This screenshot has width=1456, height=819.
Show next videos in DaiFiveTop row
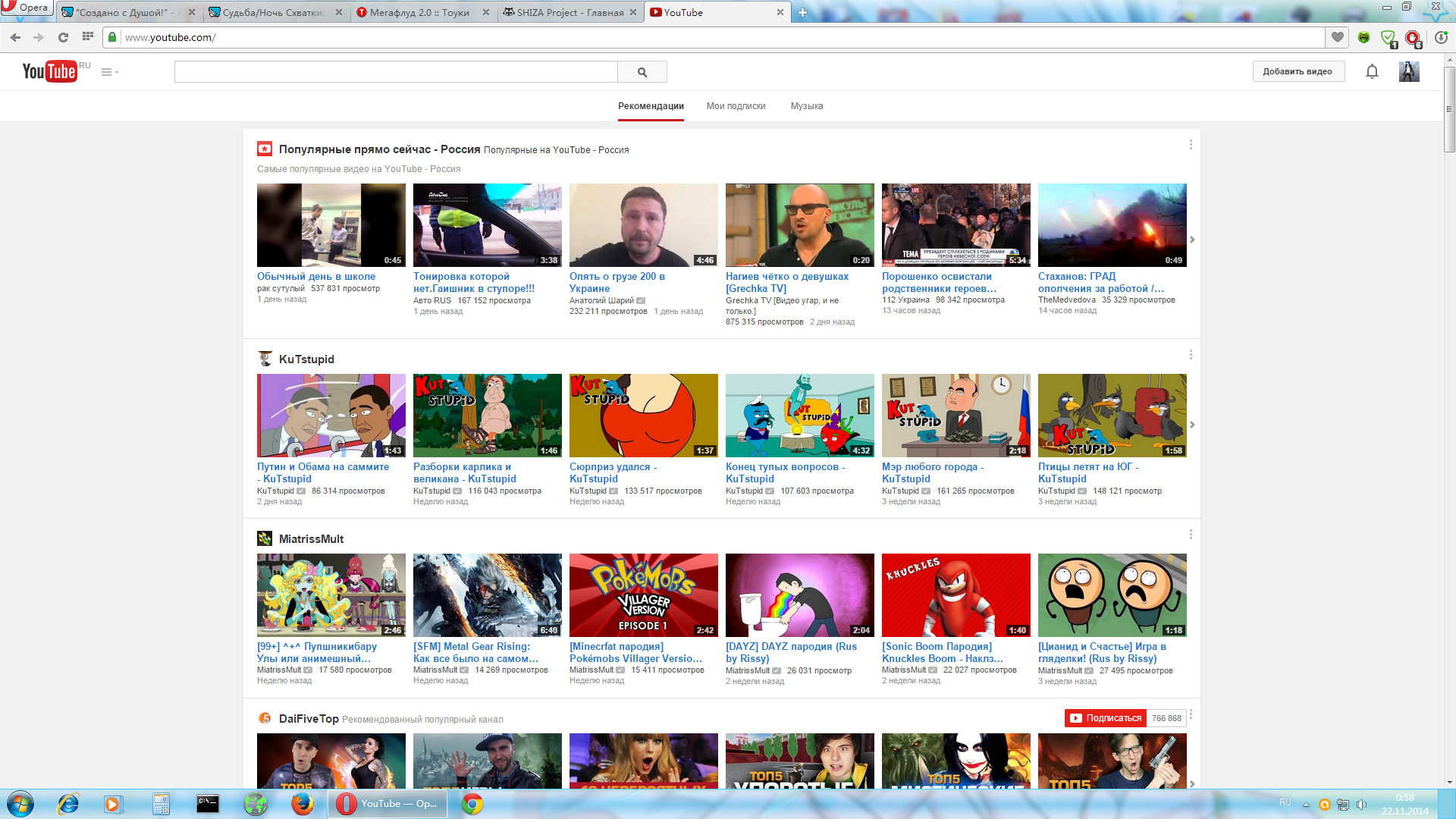(x=1192, y=783)
